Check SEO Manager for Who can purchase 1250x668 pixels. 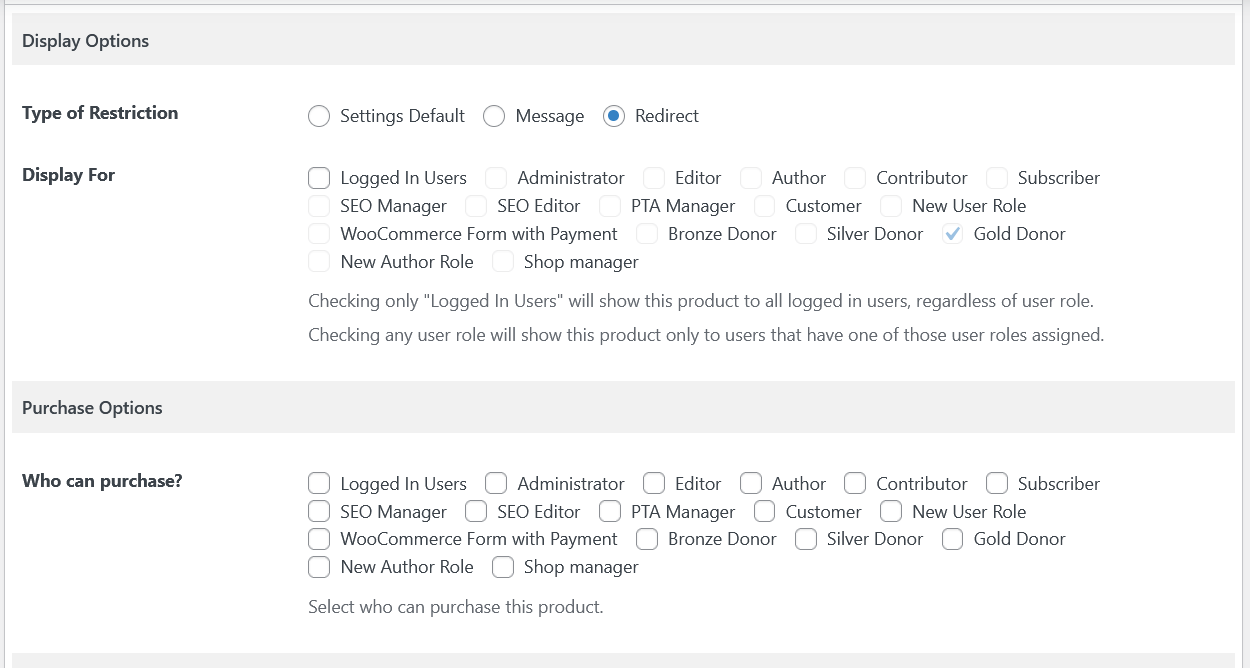click(x=319, y=512)
